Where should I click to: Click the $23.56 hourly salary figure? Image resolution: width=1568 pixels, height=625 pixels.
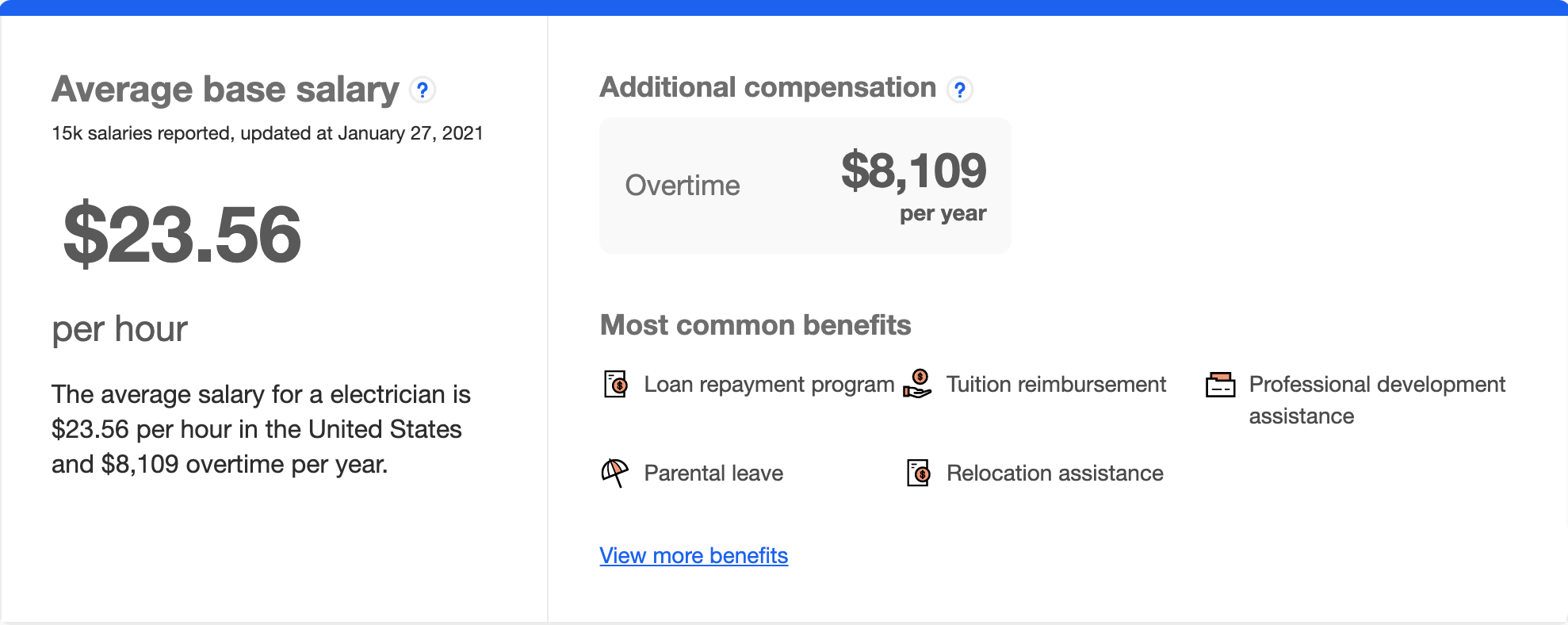[182, 235]
